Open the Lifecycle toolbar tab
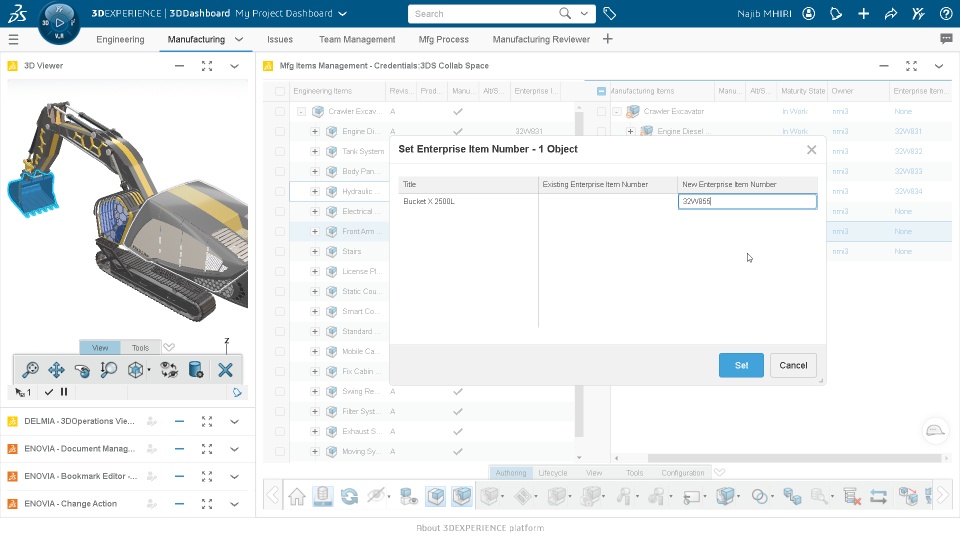The width and height of the screenshot is (960, 540). coord(553,473)
